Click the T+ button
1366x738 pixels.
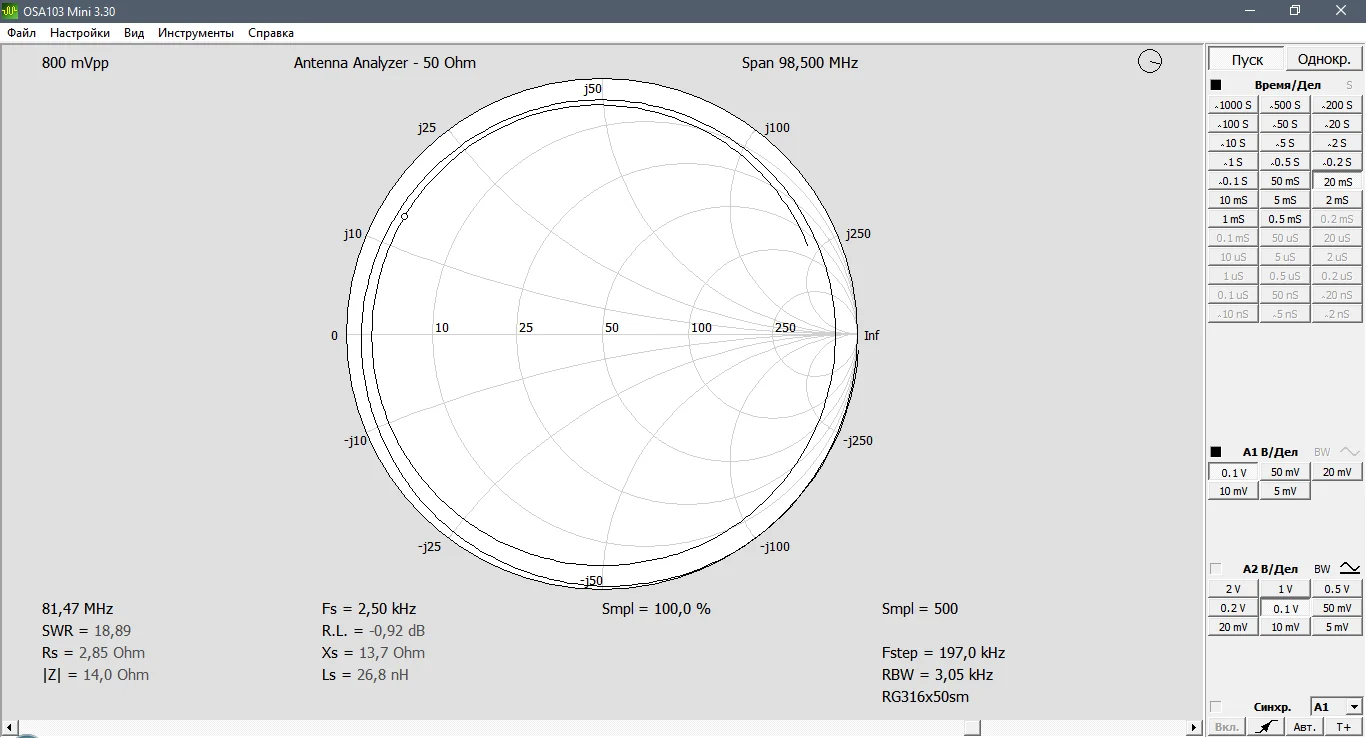click(1343, 727)
